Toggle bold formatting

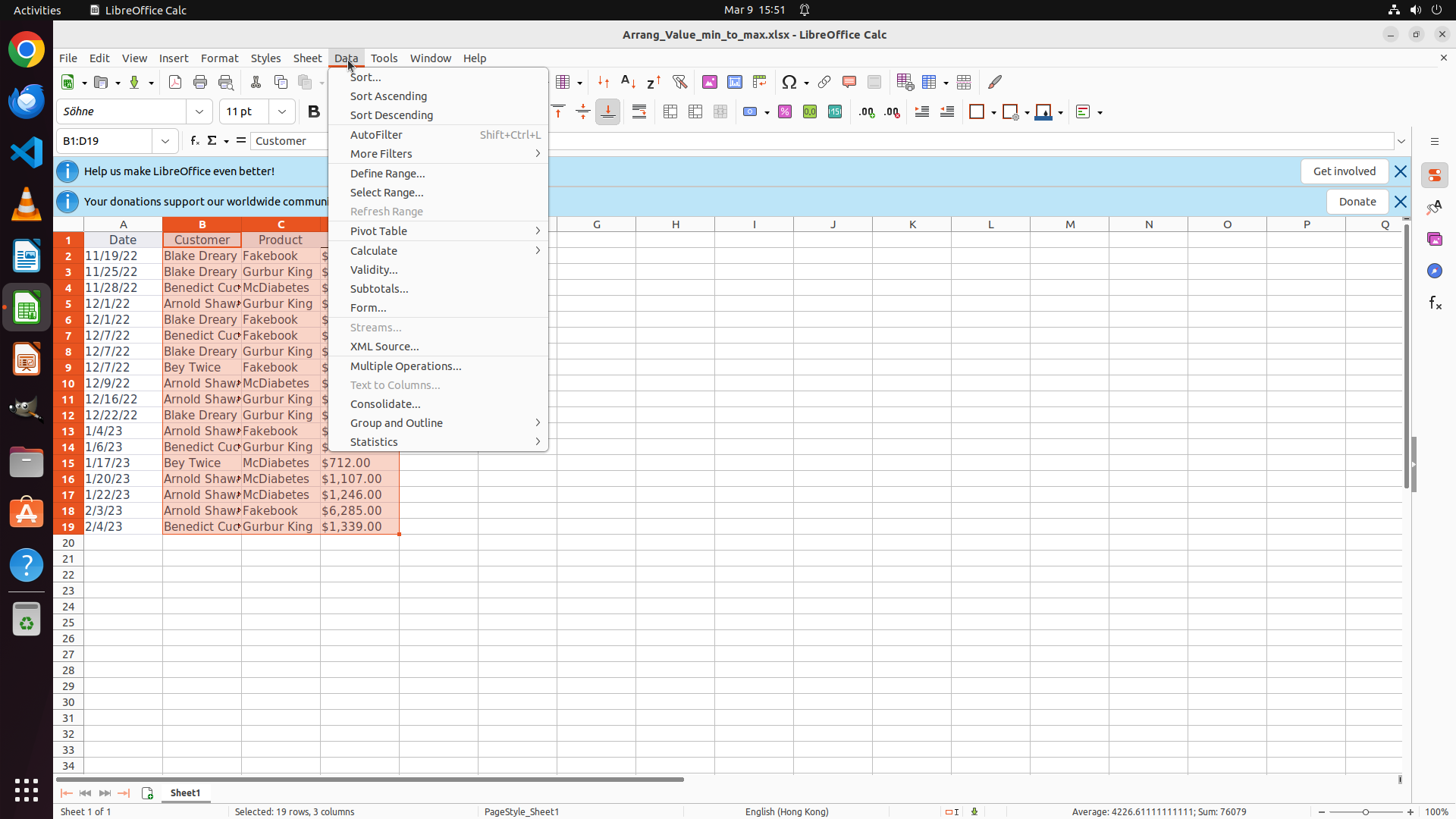(x=313, y=112)
